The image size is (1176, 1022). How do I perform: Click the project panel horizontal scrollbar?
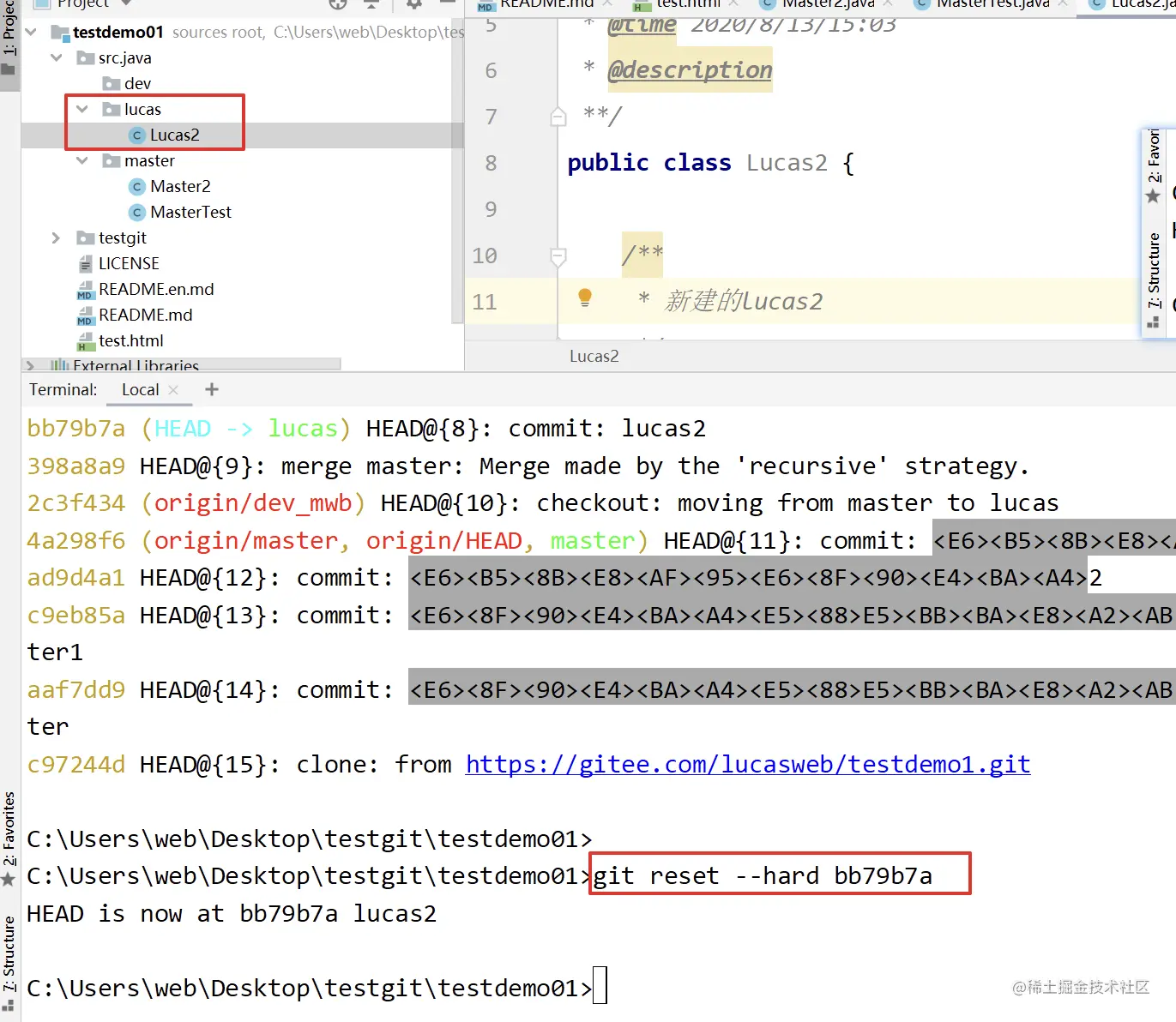pyautogui.click(x=183, y=365)
